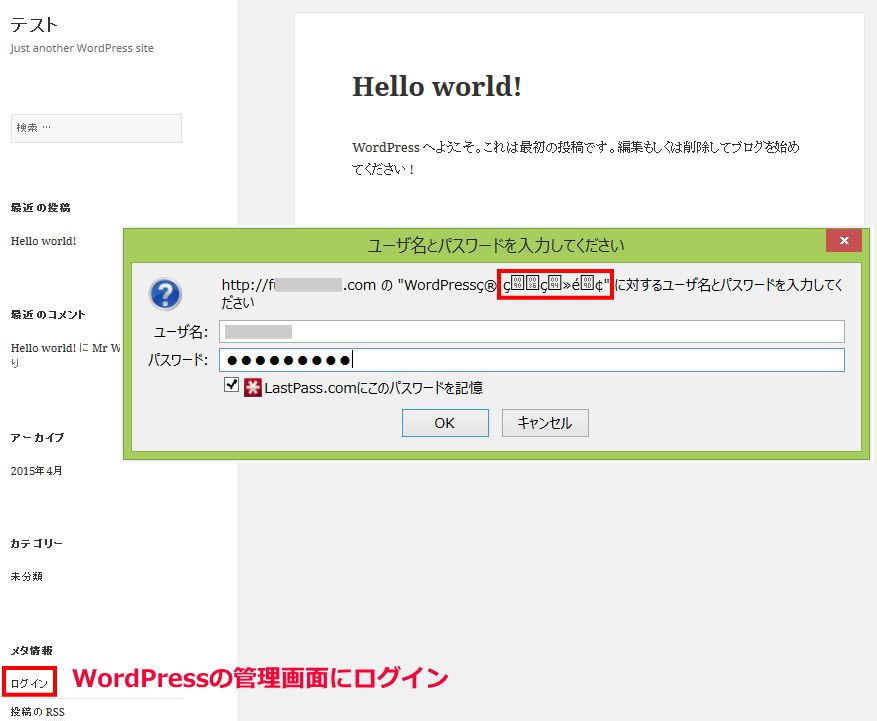Click the 検索 search box in sidebar

[96, 128]
